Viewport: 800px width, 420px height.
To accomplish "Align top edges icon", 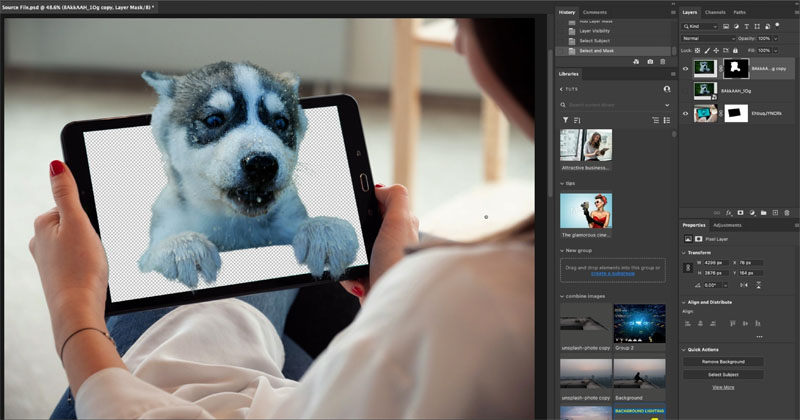I will pos(733,323).
